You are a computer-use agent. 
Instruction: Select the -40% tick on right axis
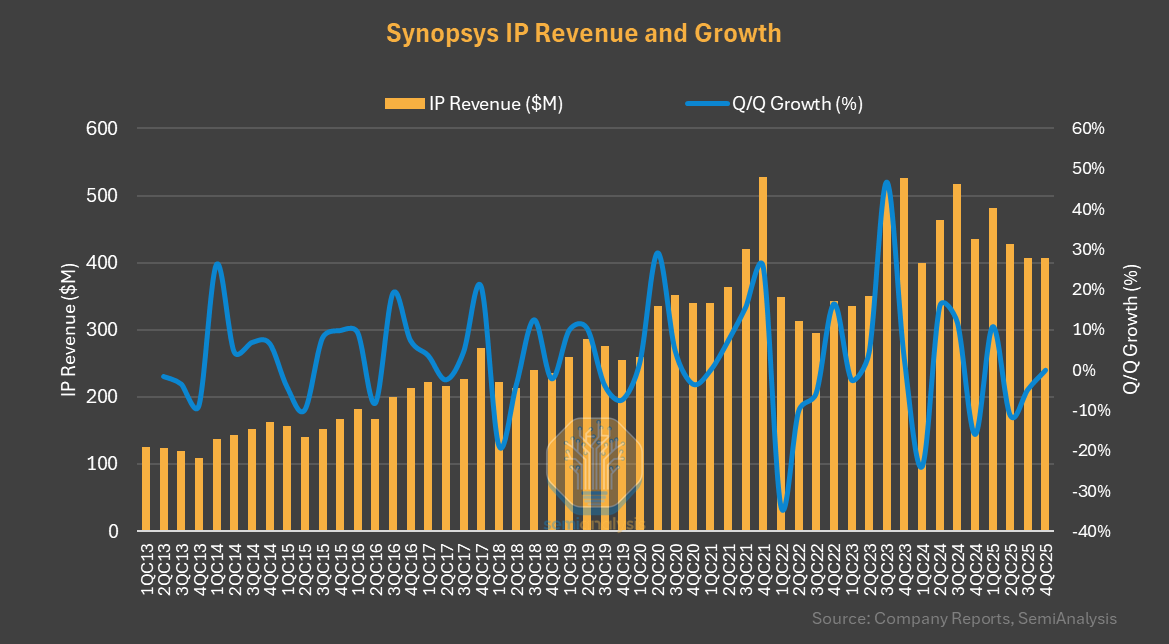pyautogui.click(x=1087, y=531)
